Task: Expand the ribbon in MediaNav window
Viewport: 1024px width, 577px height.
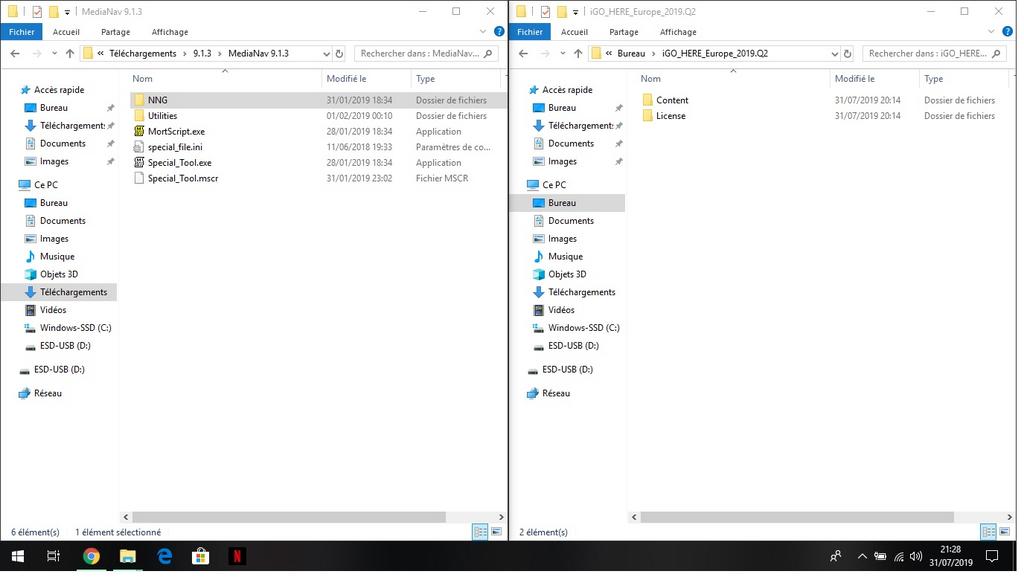Action: [x=483, y=31]
